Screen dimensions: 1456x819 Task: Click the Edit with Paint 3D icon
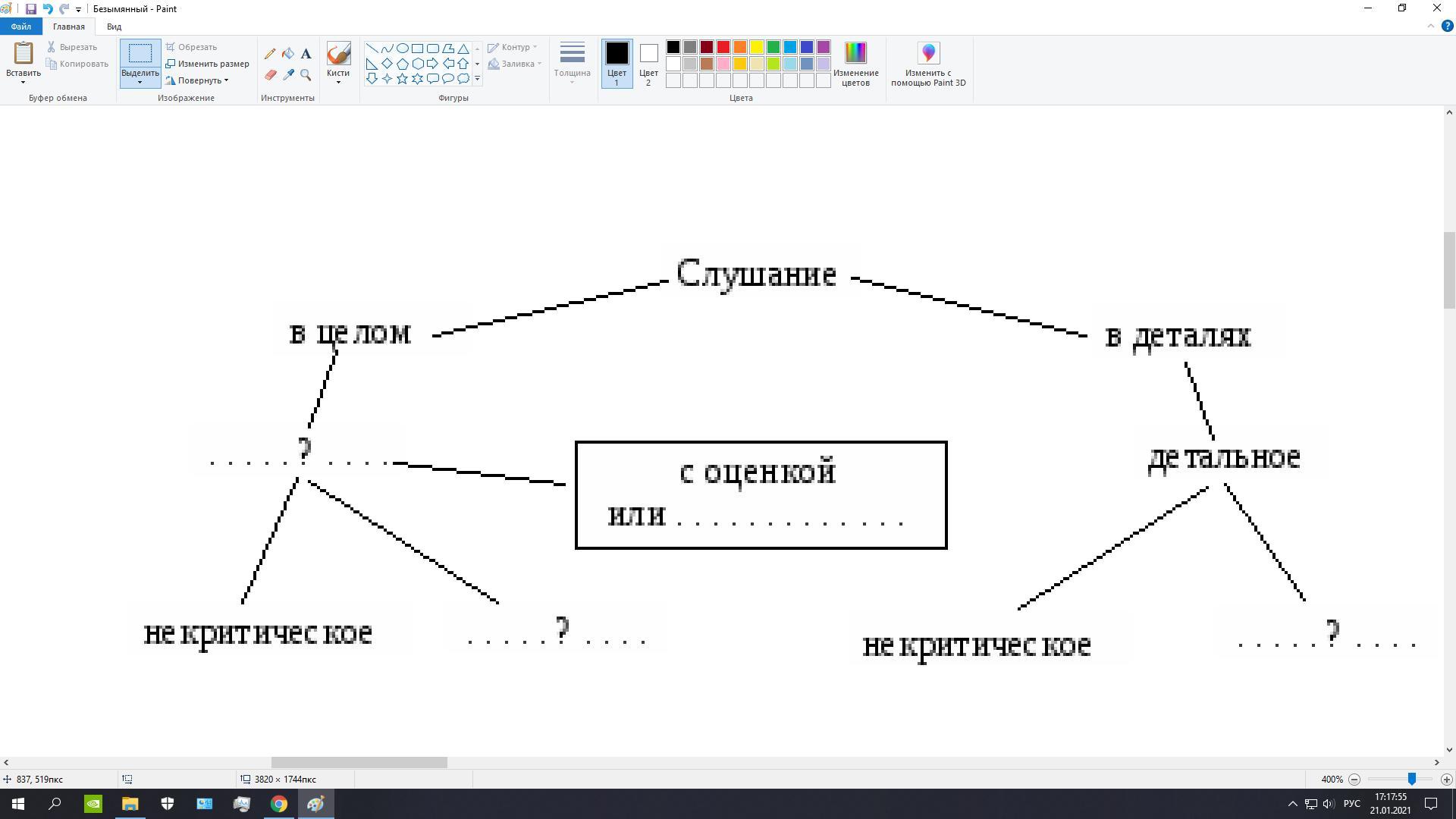click(928, 54)
